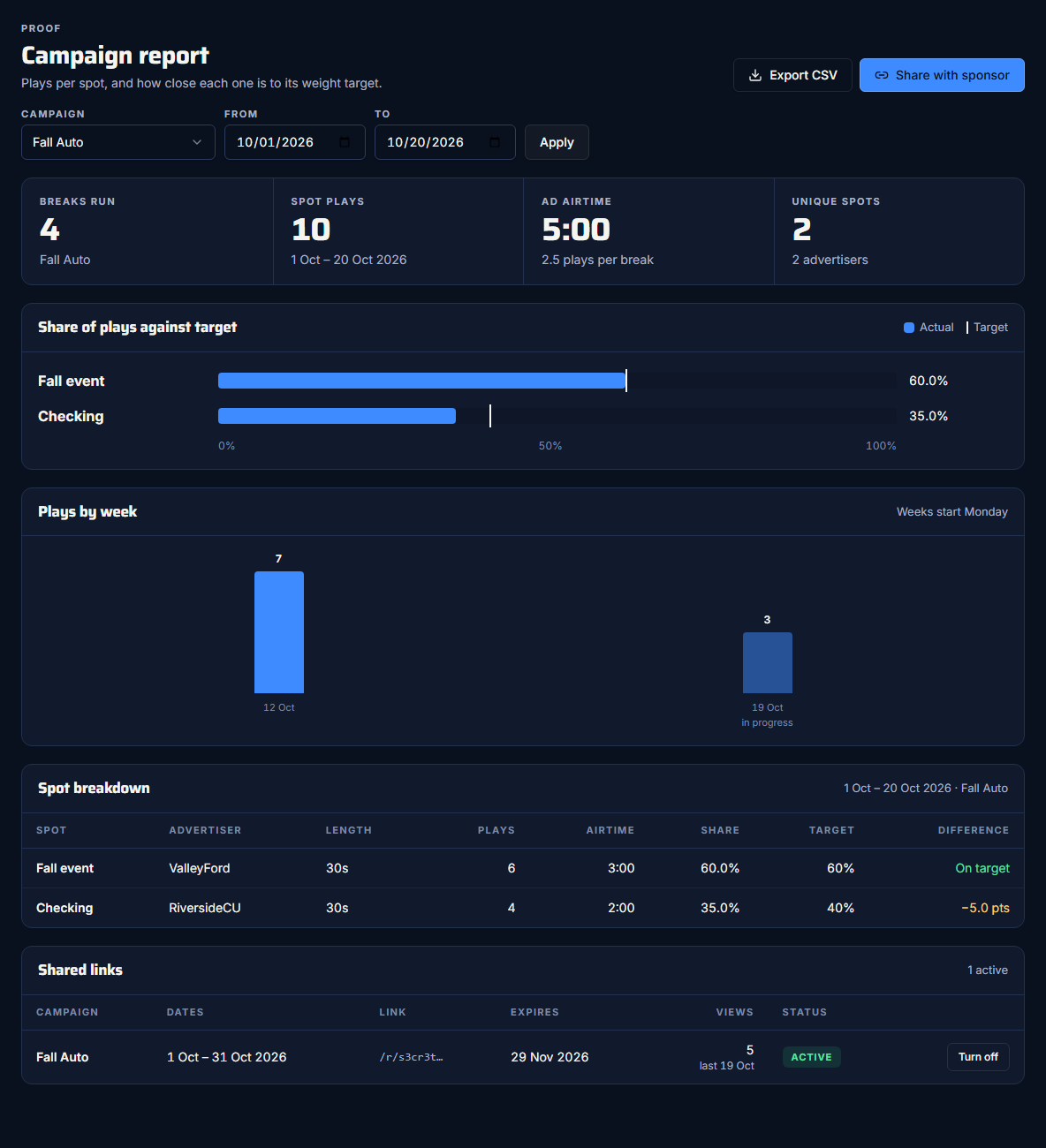1046x1148 pixels.
Task: Click the VIEWS column header
Action: pos(735,1012)
